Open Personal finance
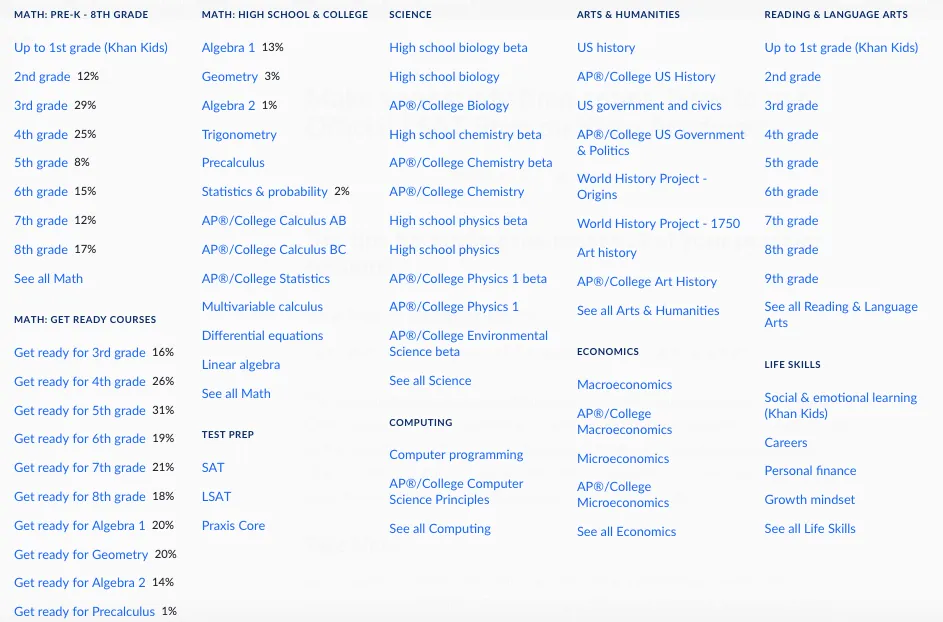 coord(811,470)
